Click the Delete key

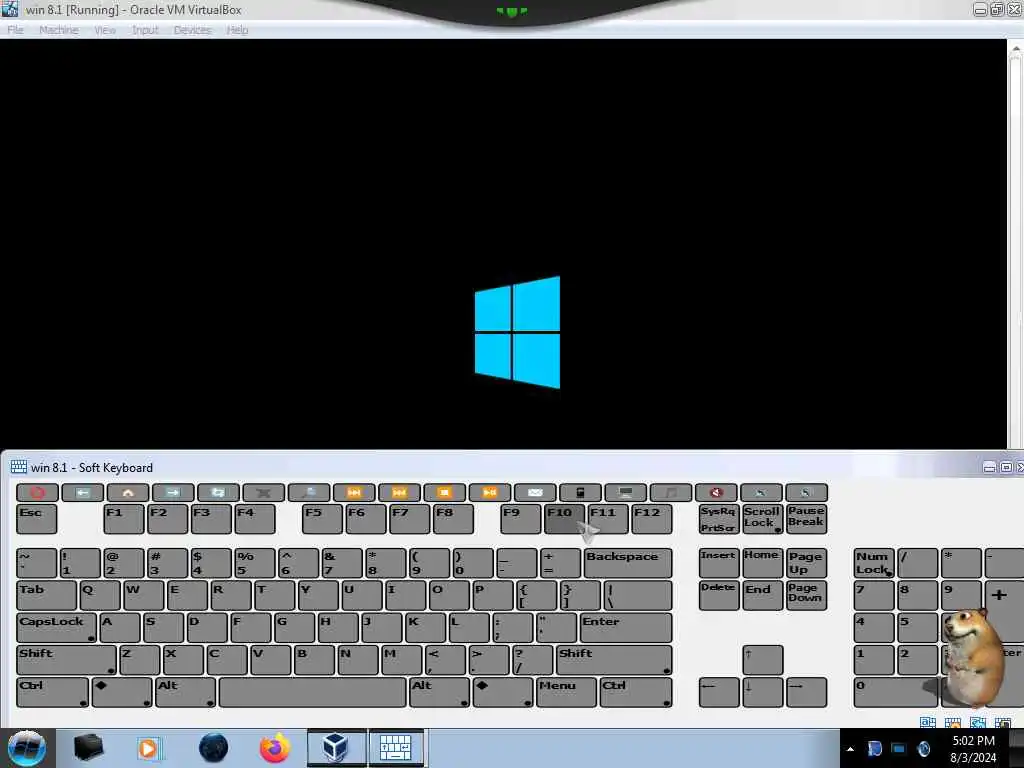point(718,596)
